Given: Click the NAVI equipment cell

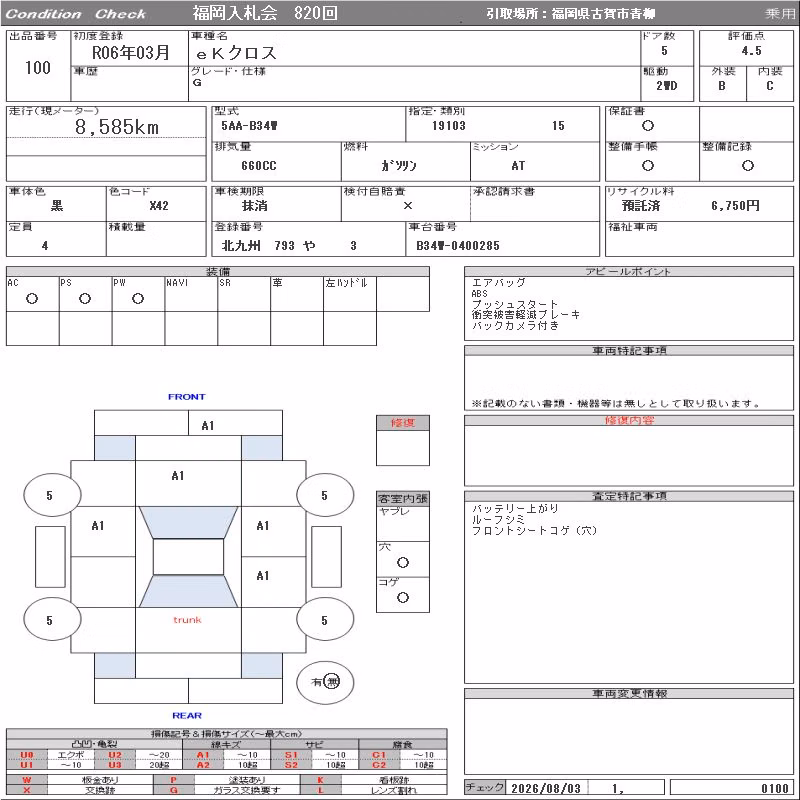Looking at the screenshot, I should click(x=191, y=294).
